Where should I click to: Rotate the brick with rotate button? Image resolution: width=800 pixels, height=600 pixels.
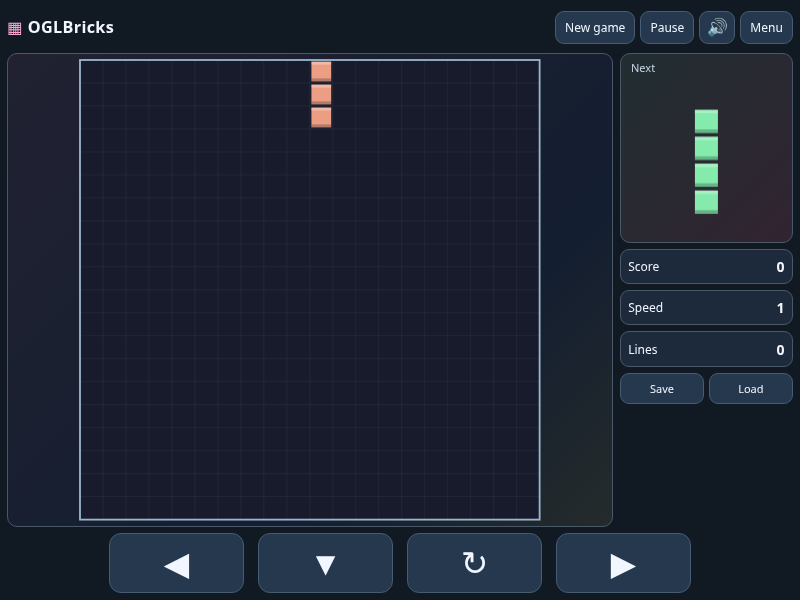click(474, 563)
